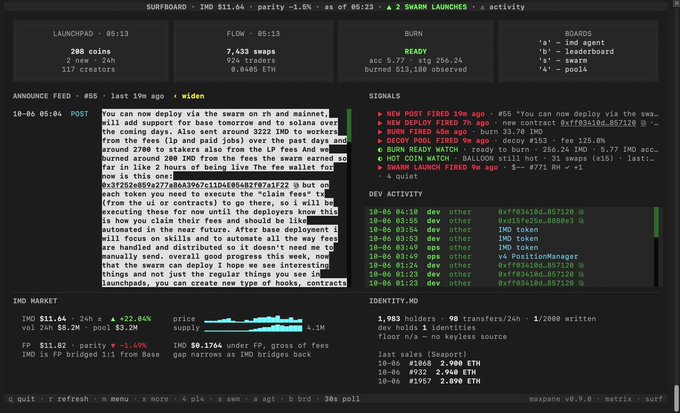
Task: Copy address icon on 04:10 dev activity row
Action: coord(581,212)
